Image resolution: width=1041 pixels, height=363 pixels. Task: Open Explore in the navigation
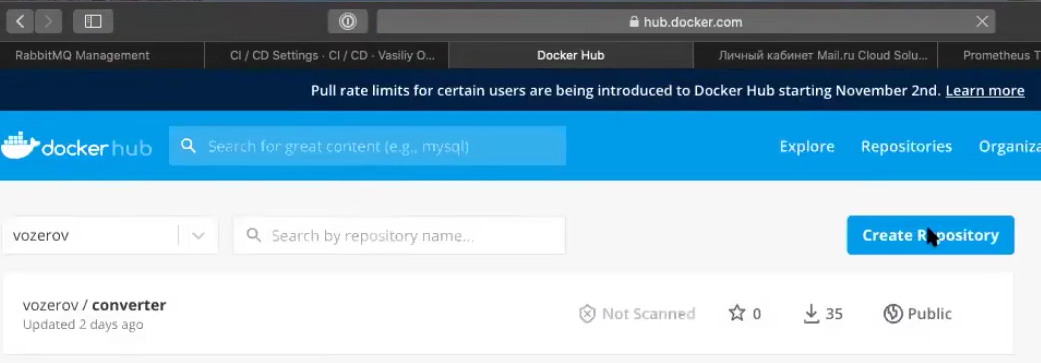807,146
